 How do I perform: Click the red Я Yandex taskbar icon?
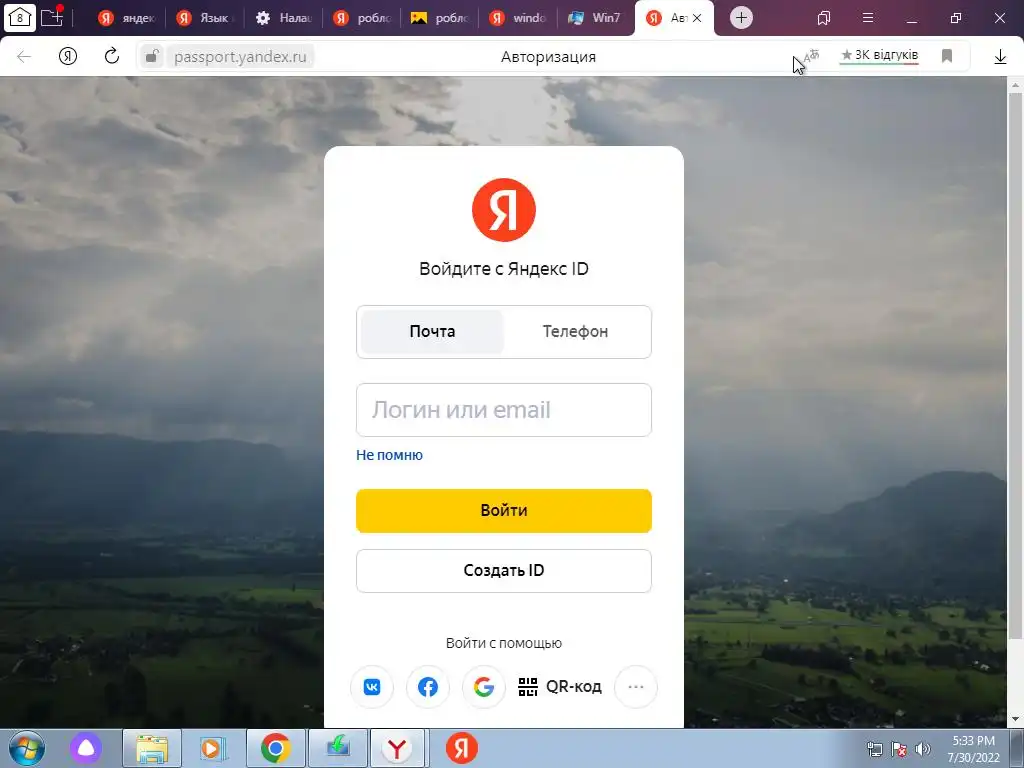point(462,748)
